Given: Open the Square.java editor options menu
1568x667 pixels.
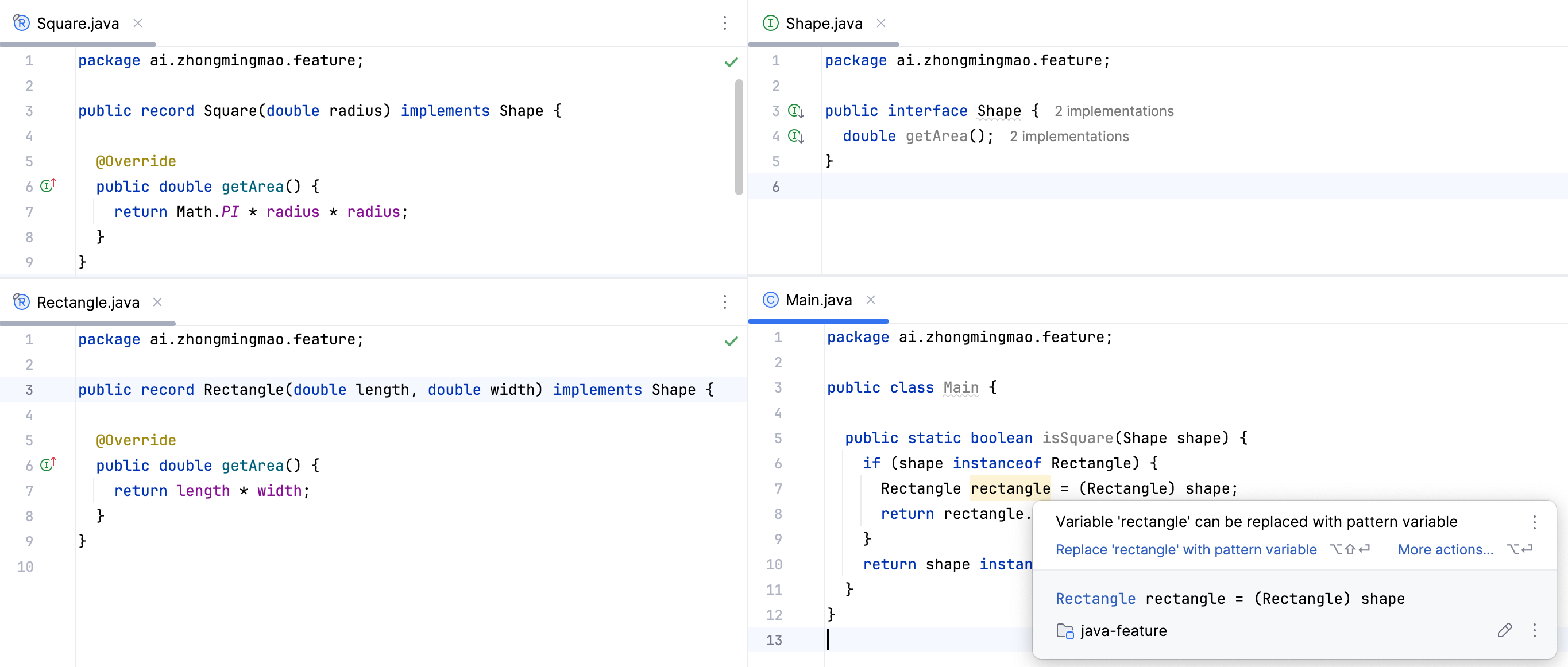Looking at the screenshot, I should tap(724, 23).
